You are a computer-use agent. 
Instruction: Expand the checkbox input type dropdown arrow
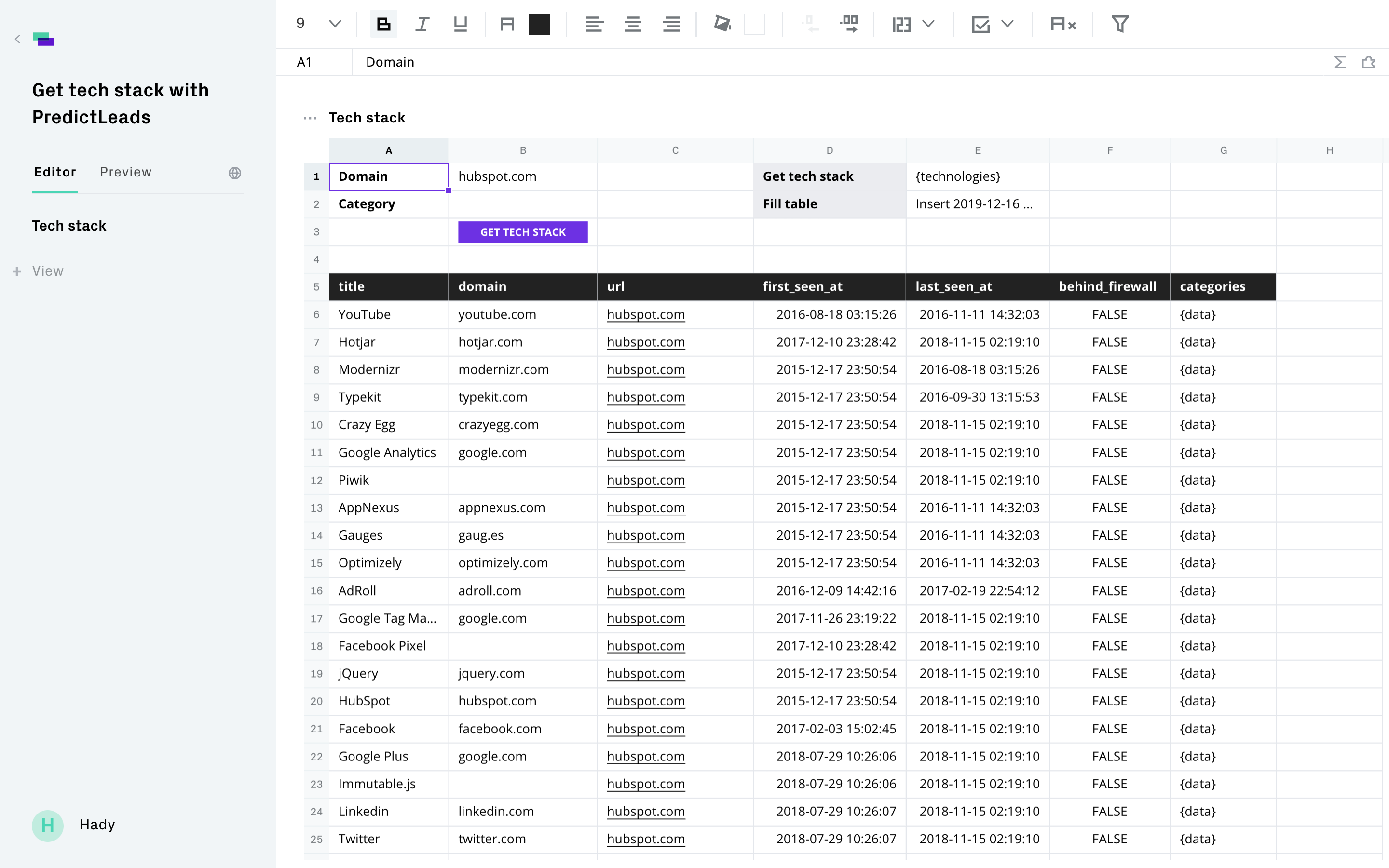point(1008,24)
